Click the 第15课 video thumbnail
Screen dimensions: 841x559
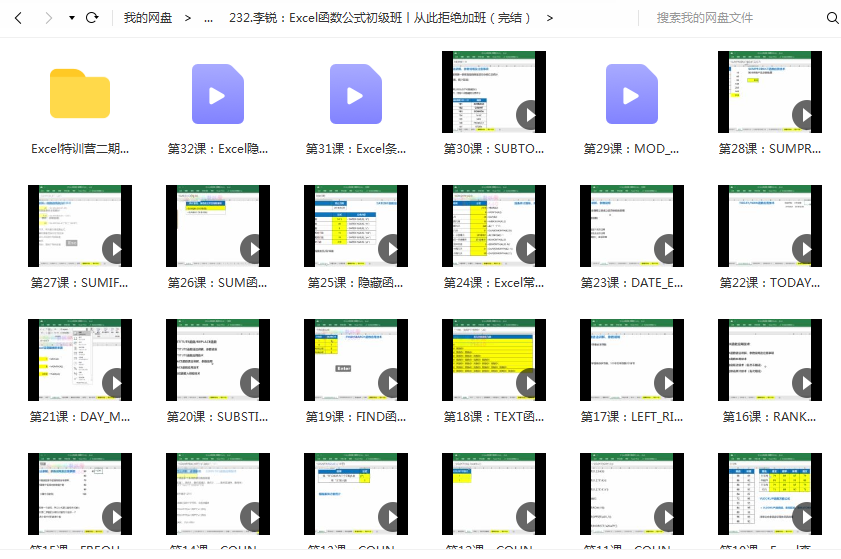tap(80, 494)
